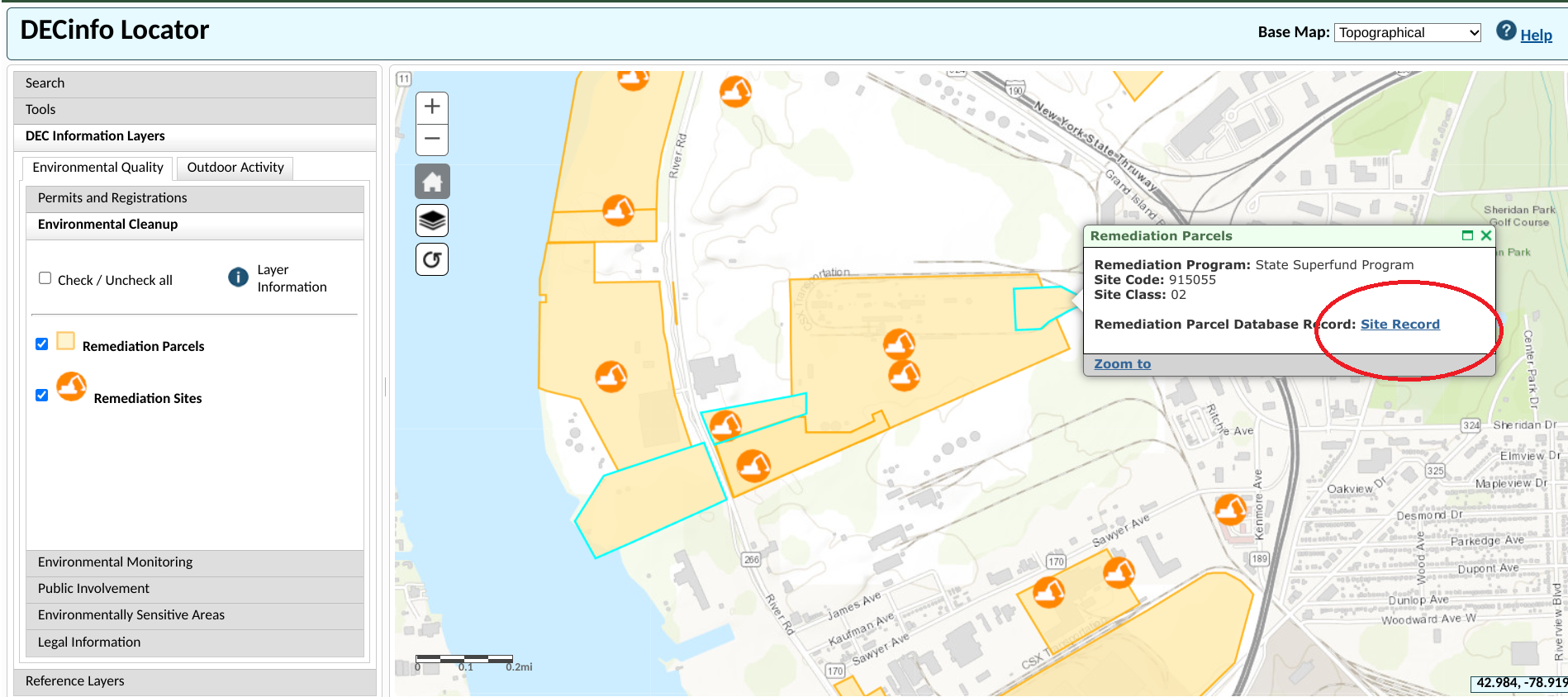Open the Base Map Topographical dropdown

[1407, 32]
